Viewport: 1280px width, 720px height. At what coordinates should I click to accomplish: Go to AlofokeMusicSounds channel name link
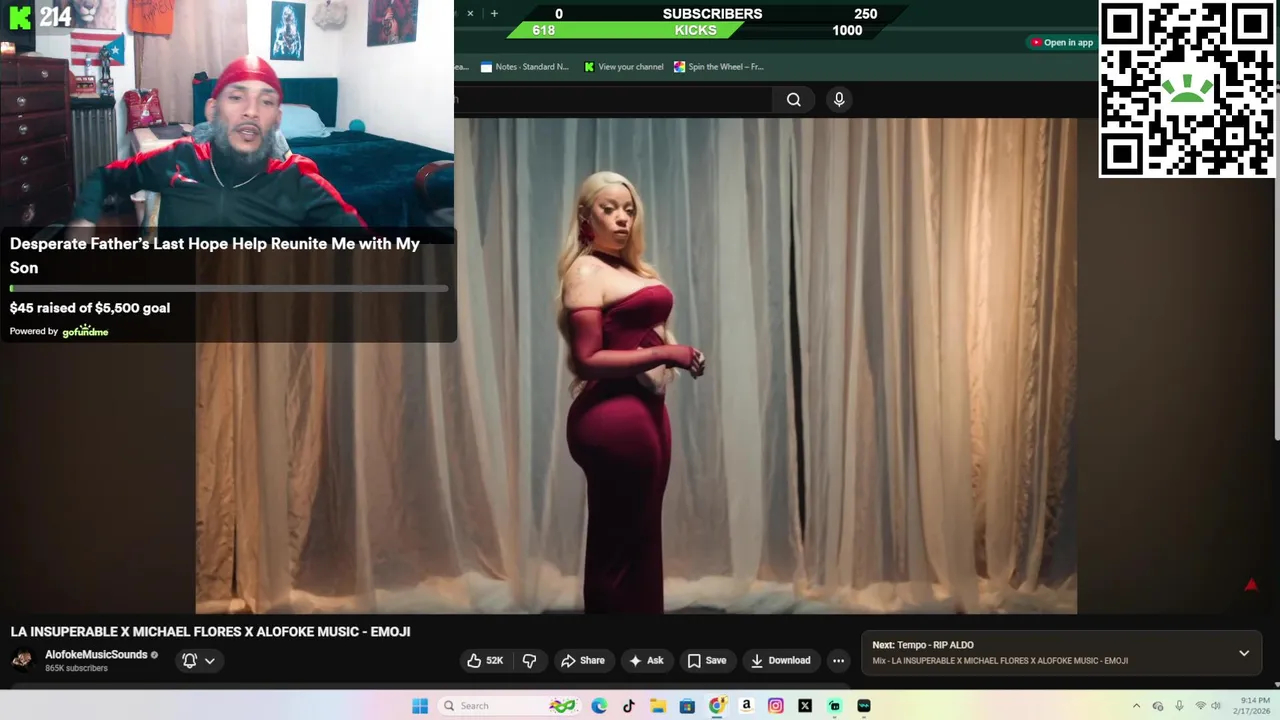(96, 655)
